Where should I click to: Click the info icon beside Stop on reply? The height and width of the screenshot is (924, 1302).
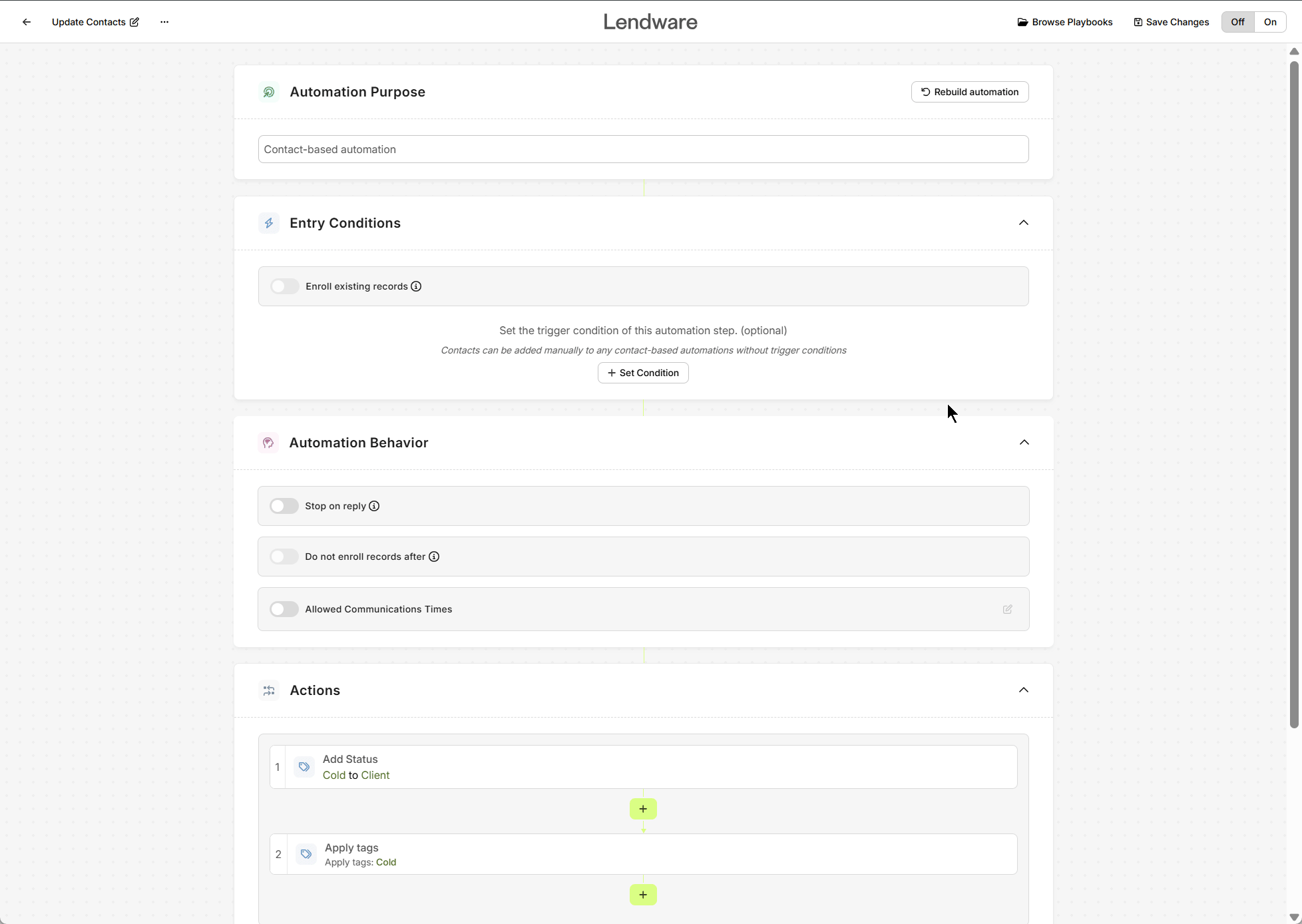point(374,506)
